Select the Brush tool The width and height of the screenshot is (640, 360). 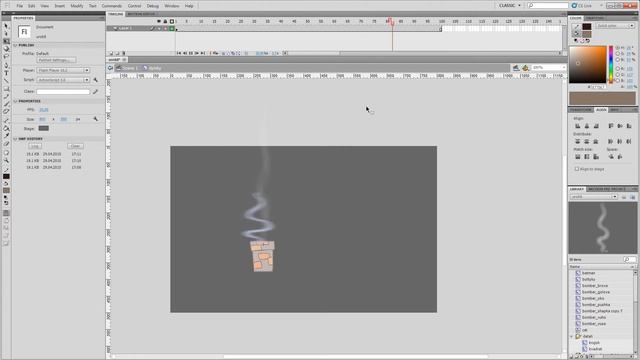coord(6,104)
